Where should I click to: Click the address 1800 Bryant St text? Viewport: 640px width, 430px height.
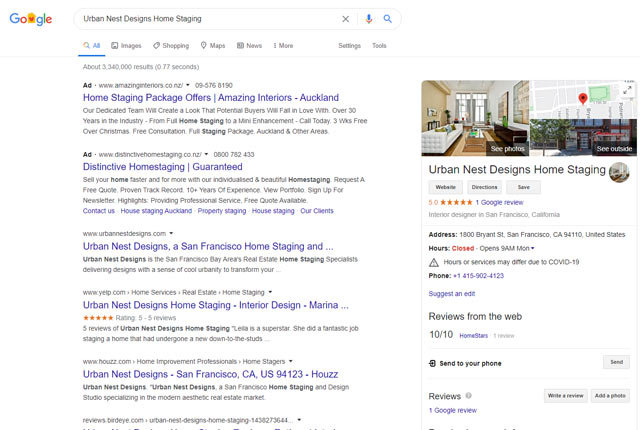coord(542,235)
